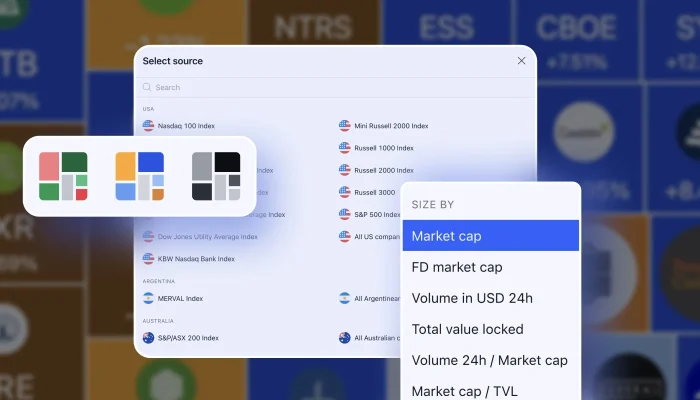Click Australia flag beside S&P/ASX 200

148,338
